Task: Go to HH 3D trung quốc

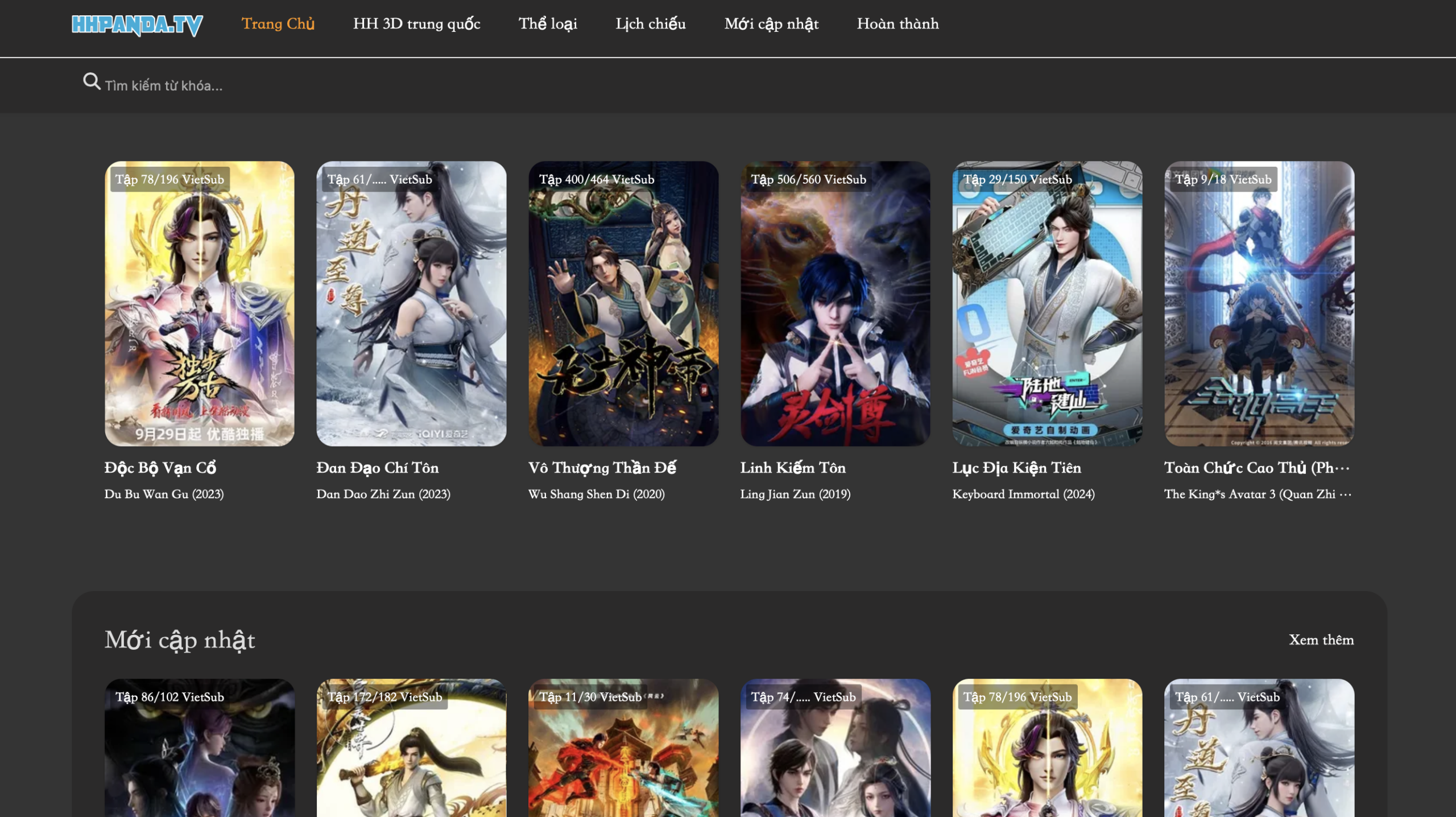Action: 416,24
